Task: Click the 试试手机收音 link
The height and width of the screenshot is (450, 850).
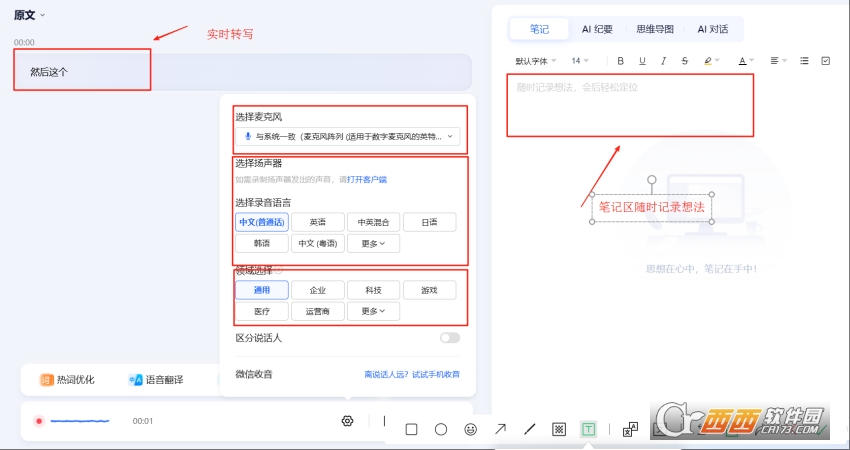Action: click(436, 374)
